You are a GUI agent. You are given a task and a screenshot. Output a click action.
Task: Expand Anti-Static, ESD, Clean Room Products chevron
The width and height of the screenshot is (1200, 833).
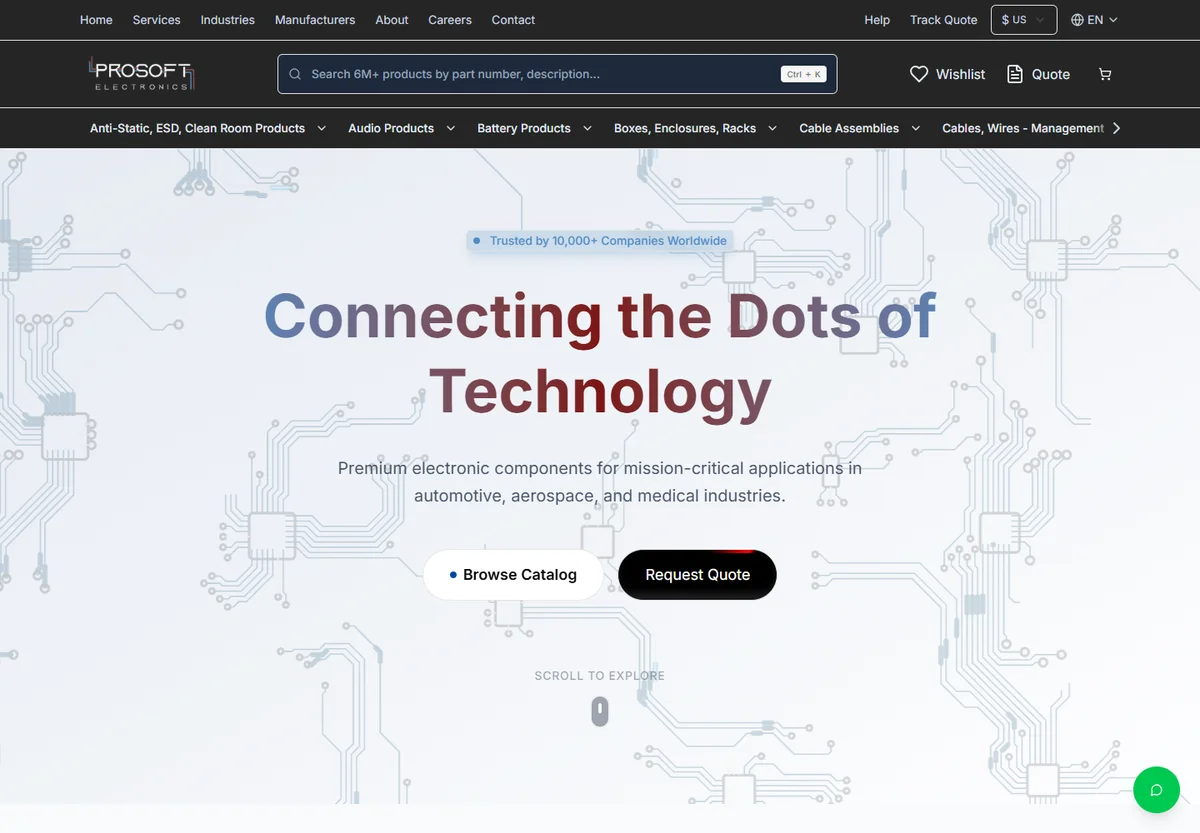pos(321,128)
